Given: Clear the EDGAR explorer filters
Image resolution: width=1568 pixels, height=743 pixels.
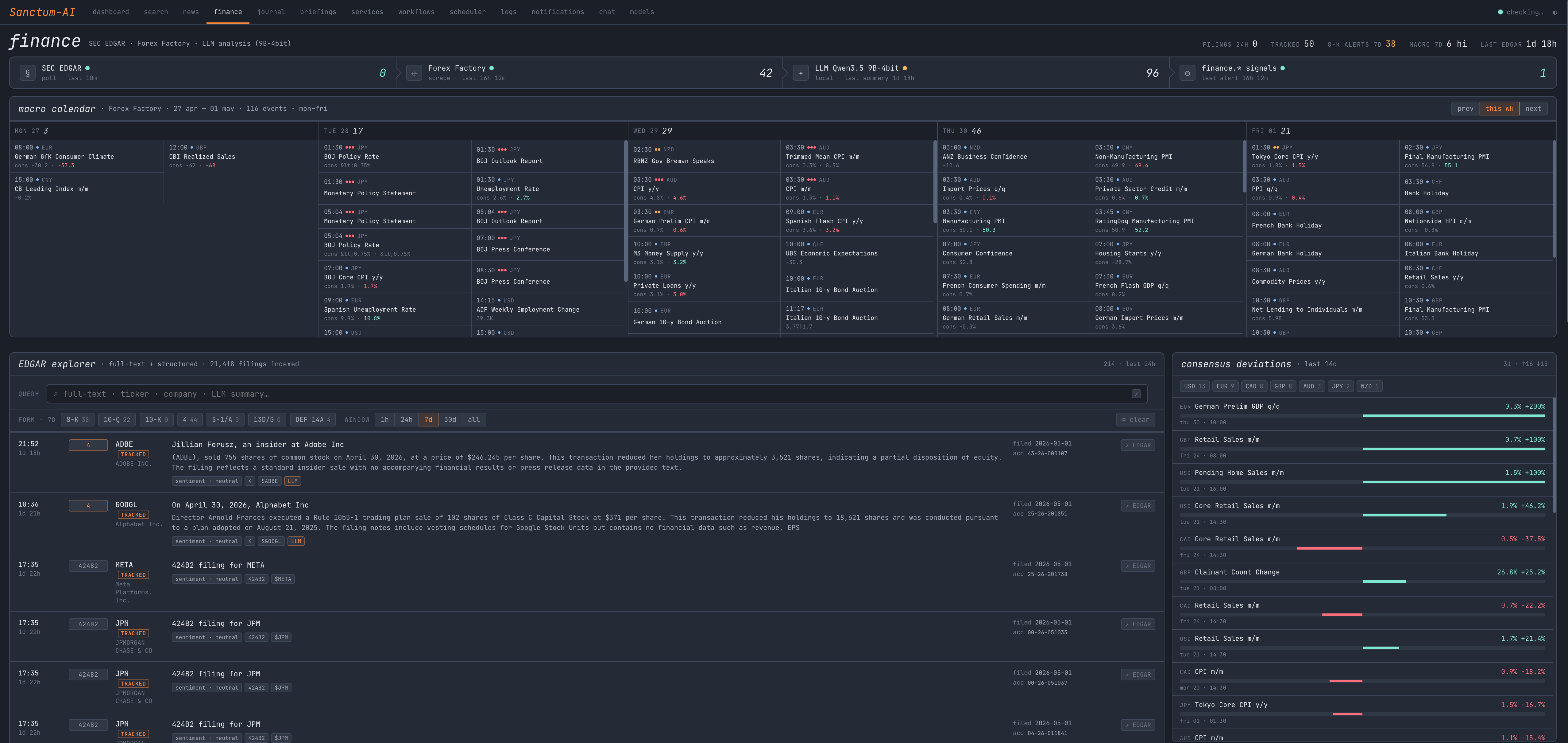Looking at the screenshot, I should 1135,420.
